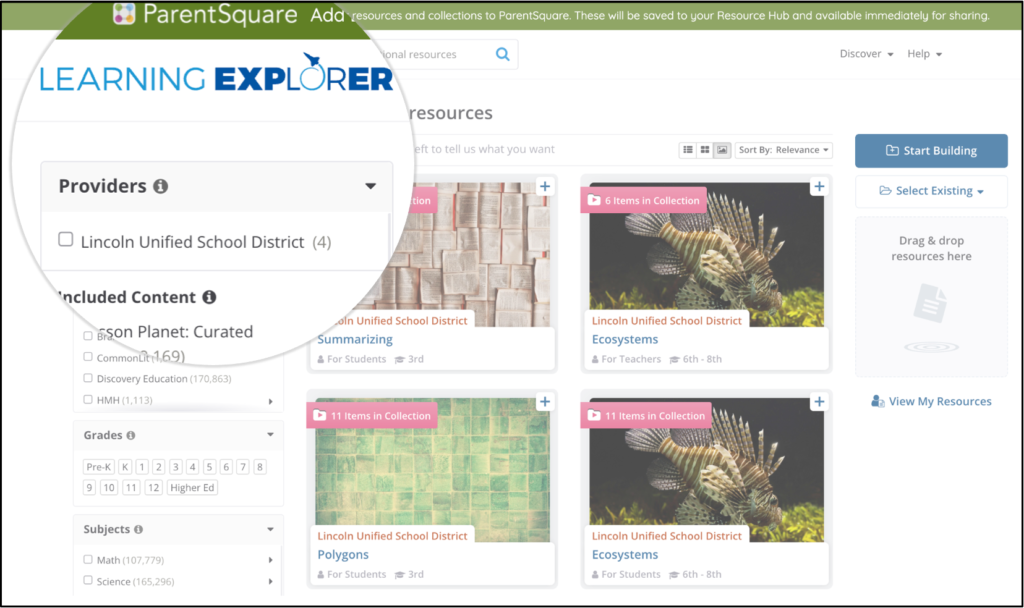The width and height of the screenshot is (1024, 608).
Task: Toggle grade 11 filter
Action: point(131,488)
